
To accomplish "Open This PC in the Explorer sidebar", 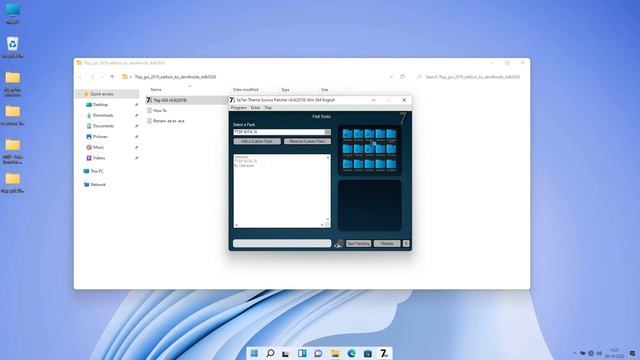I will 97,171.
